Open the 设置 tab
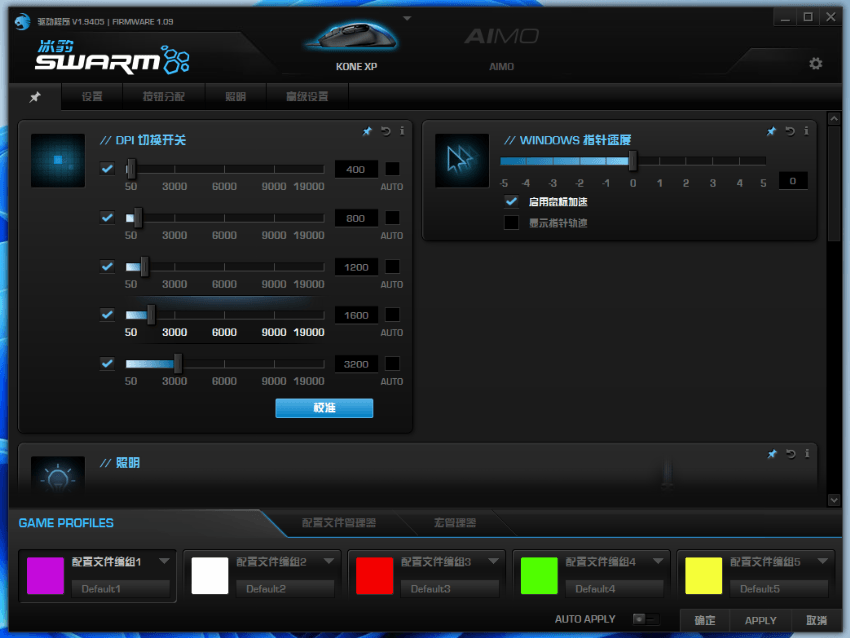Screen dimensions: 850x638 tap(92, 96)
